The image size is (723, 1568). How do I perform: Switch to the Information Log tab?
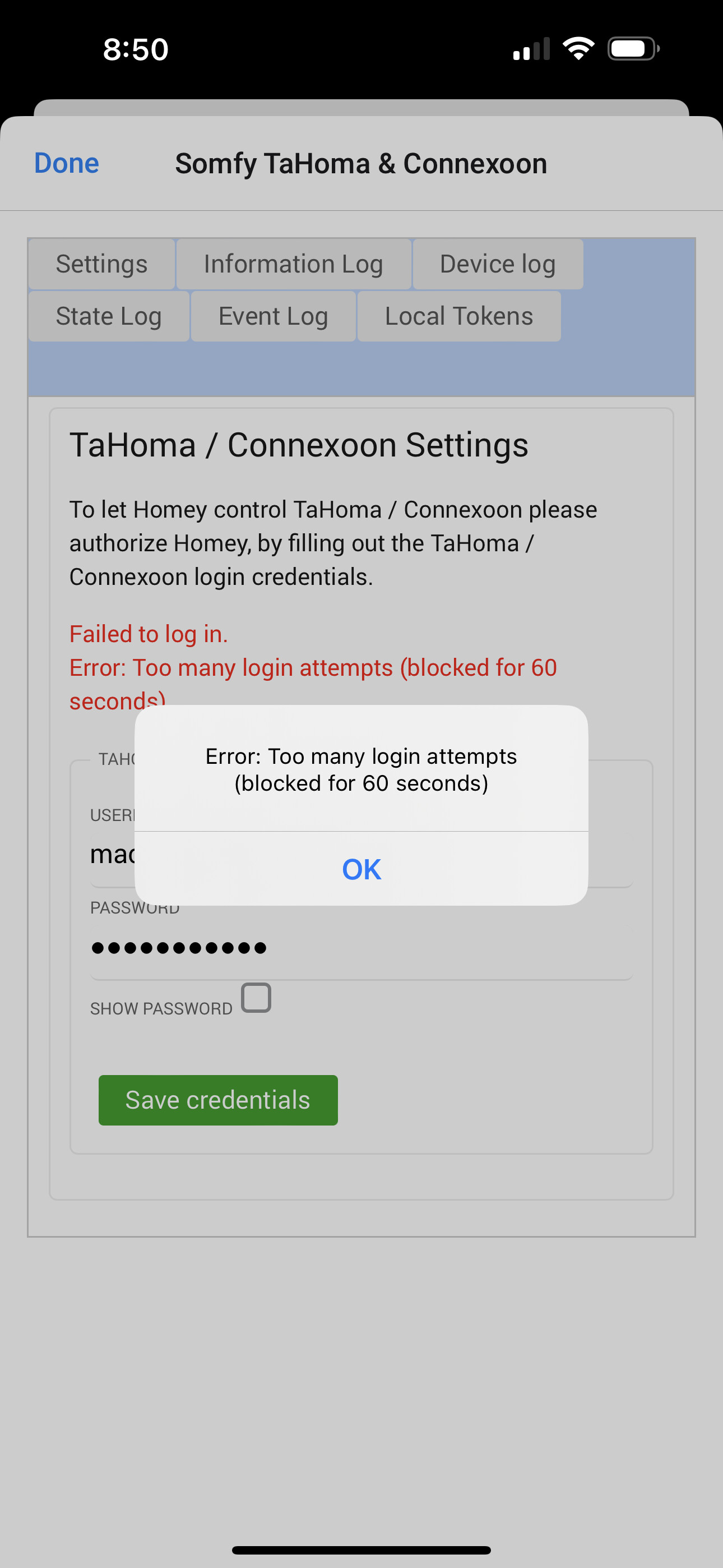pos(293,264)
